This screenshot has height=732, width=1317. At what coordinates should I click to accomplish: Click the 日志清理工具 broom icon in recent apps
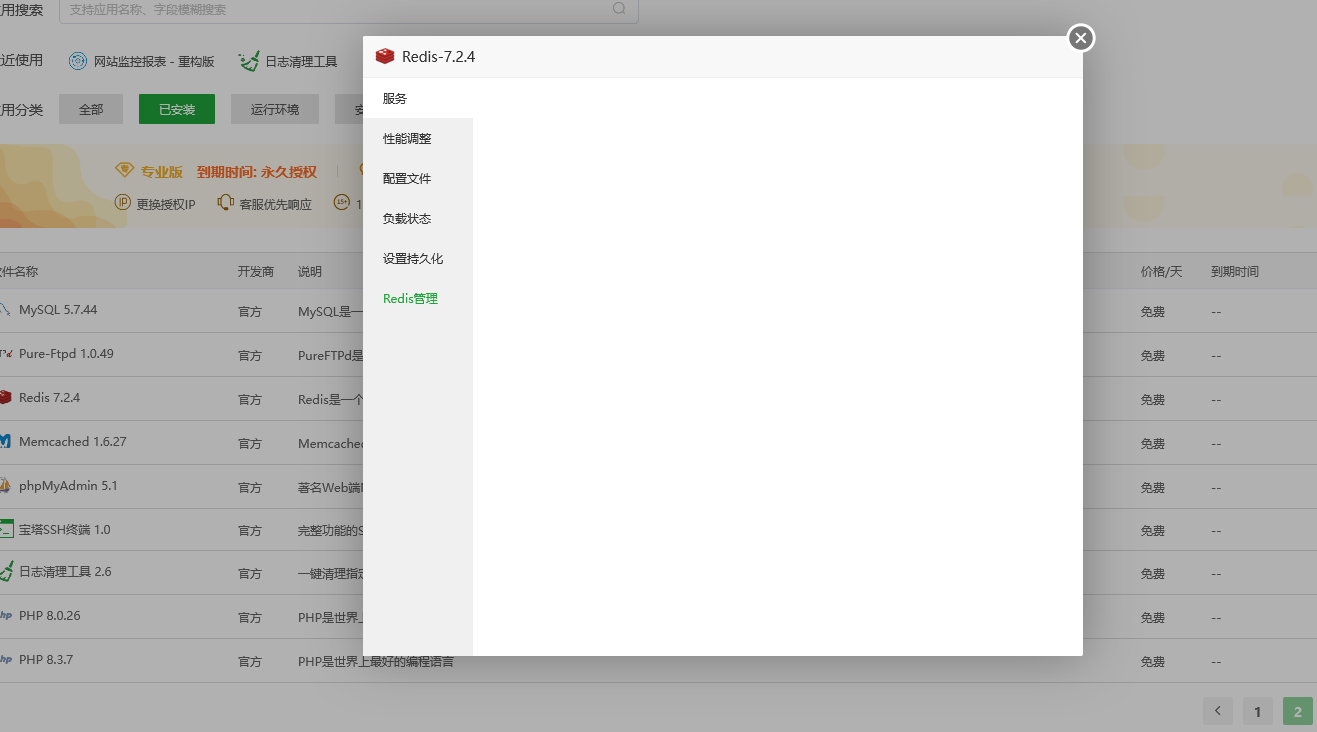click(249, 61)
